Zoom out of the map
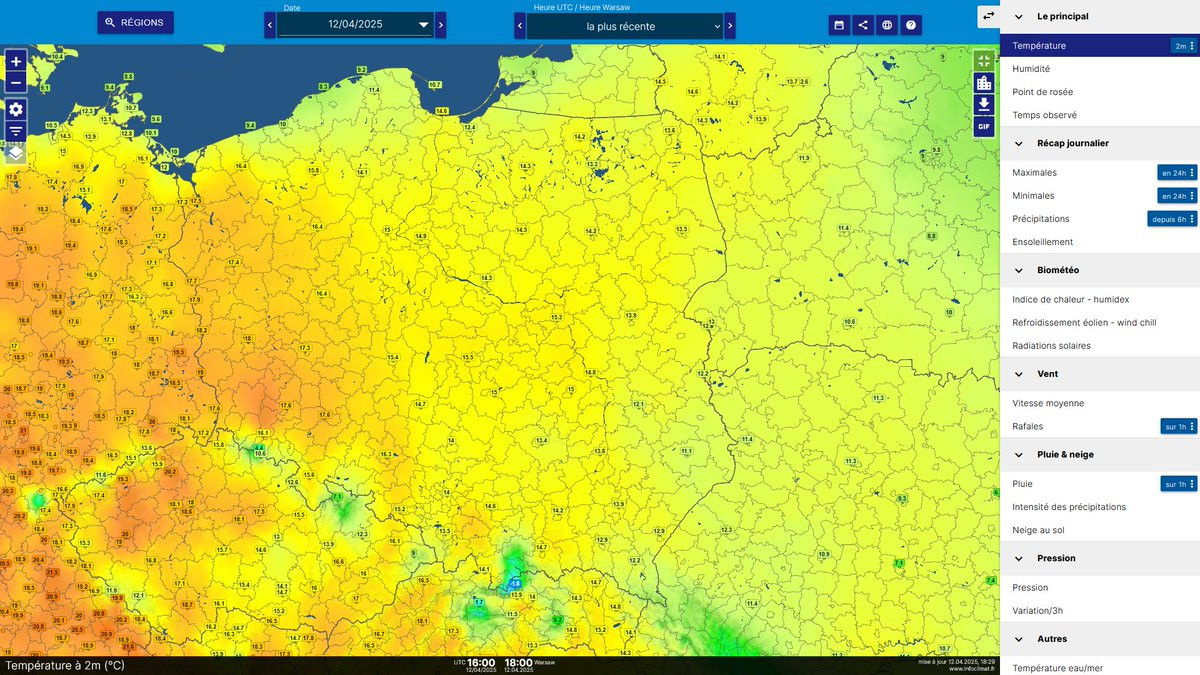Viewport: 1200px width, 675px height. (x=16, y=82)
